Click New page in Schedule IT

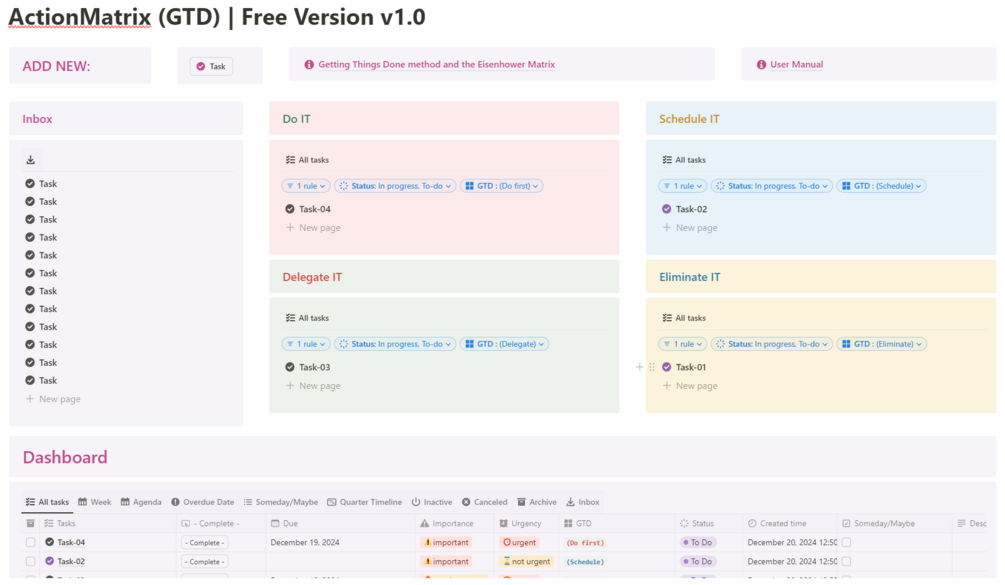(x=690, y=227)
